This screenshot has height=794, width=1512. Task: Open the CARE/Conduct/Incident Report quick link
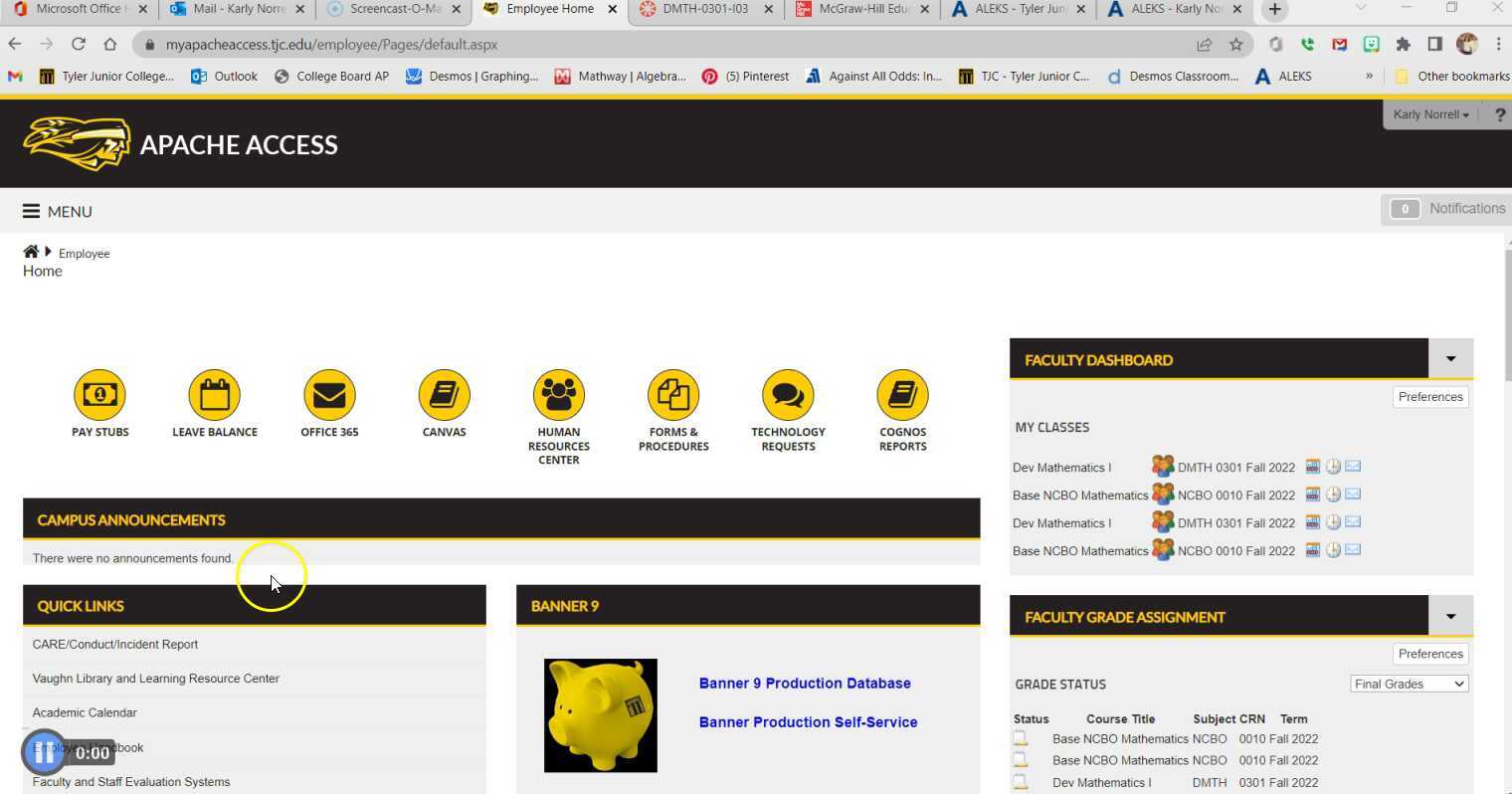click(x=115, y=644)
